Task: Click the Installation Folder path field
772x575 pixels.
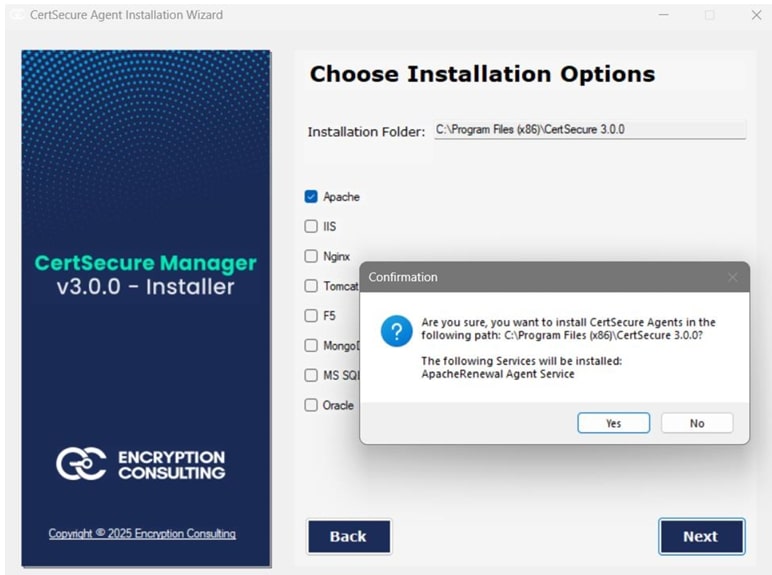Action: [x=590, y=129]
